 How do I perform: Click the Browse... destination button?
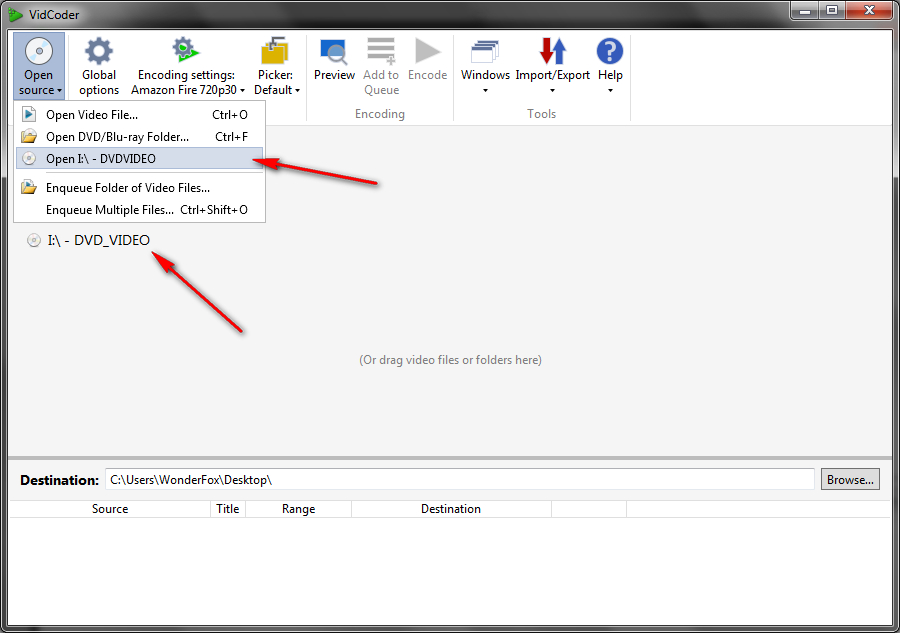(x=850, y=479)
